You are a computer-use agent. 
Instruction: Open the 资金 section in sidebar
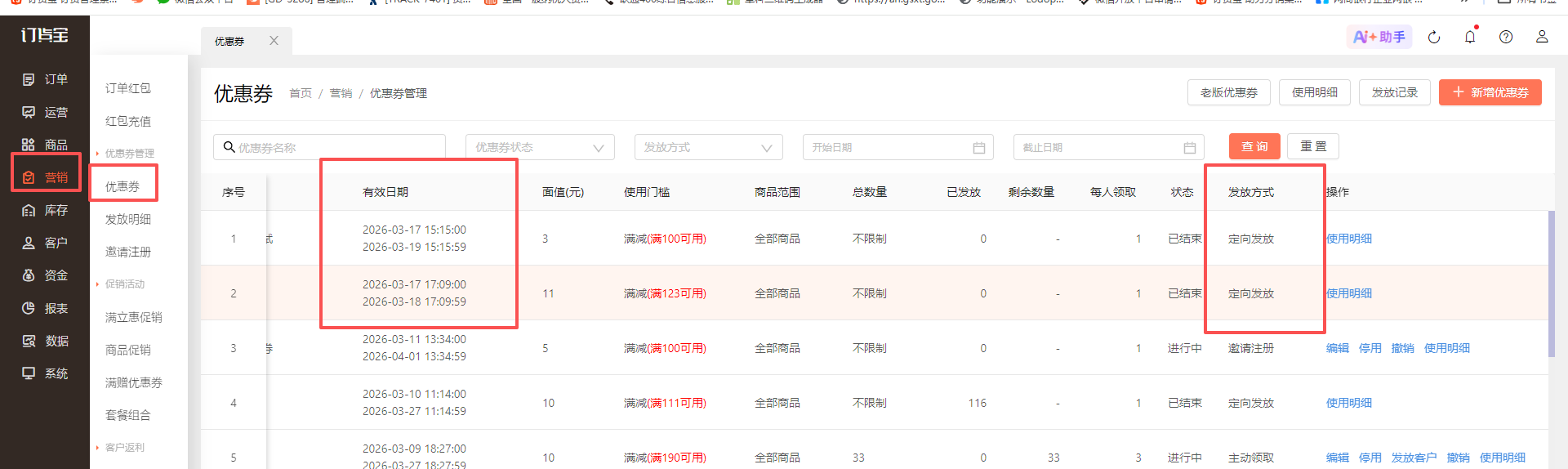tap(45, 275)
